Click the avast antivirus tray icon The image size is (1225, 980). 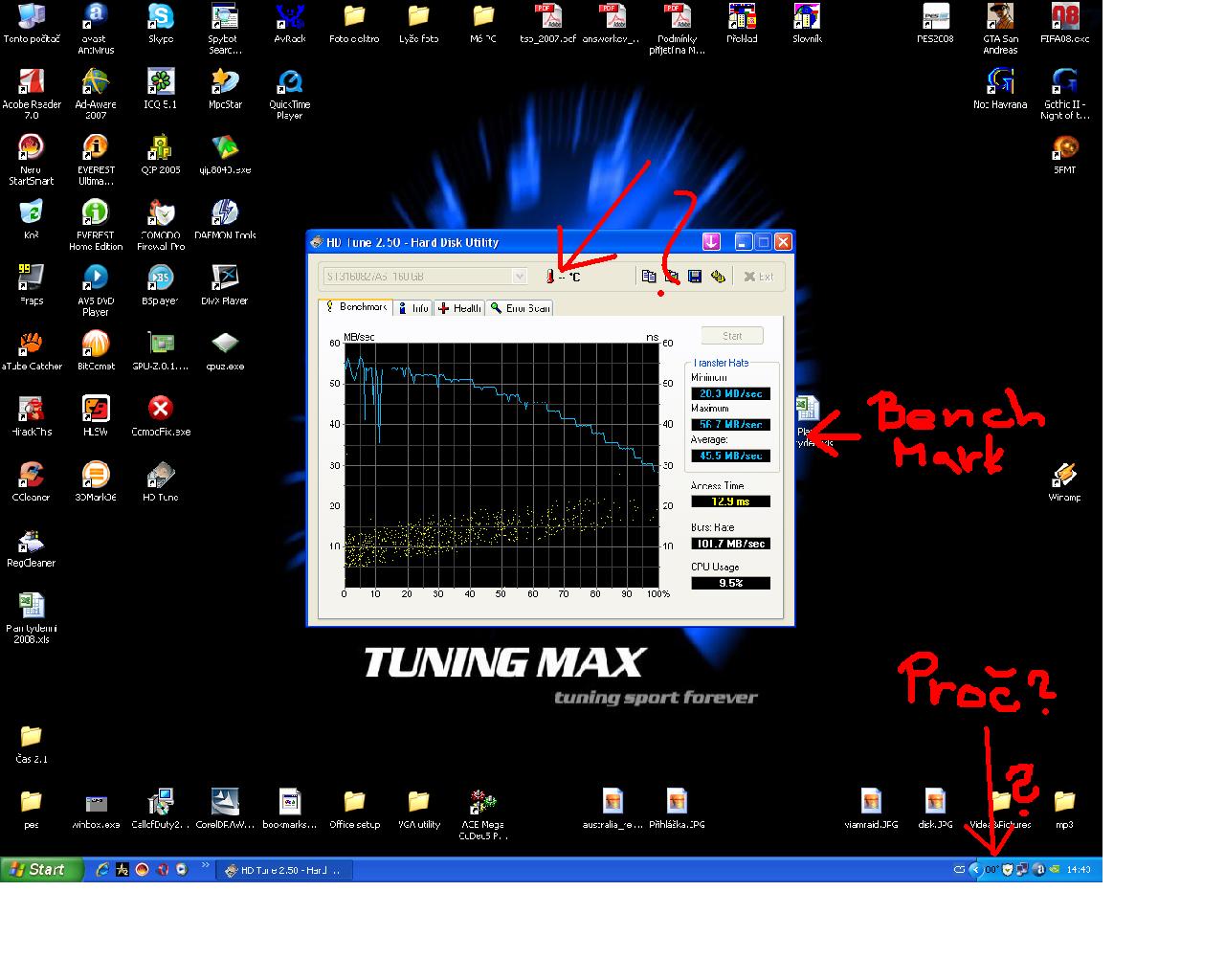coord(1038,870)
